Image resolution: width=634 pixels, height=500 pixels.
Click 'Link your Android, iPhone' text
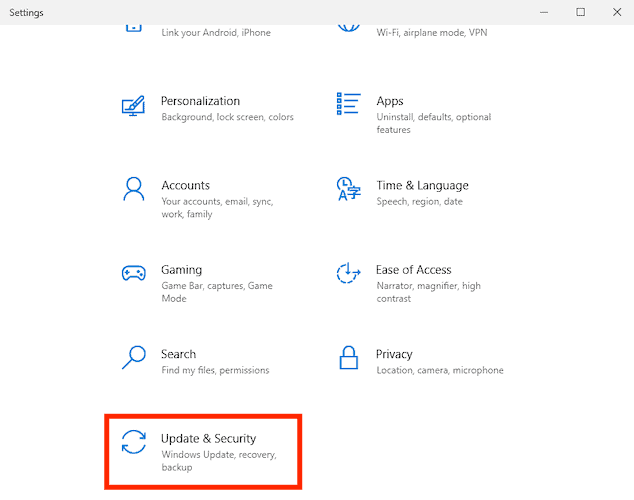coord(215,32)
